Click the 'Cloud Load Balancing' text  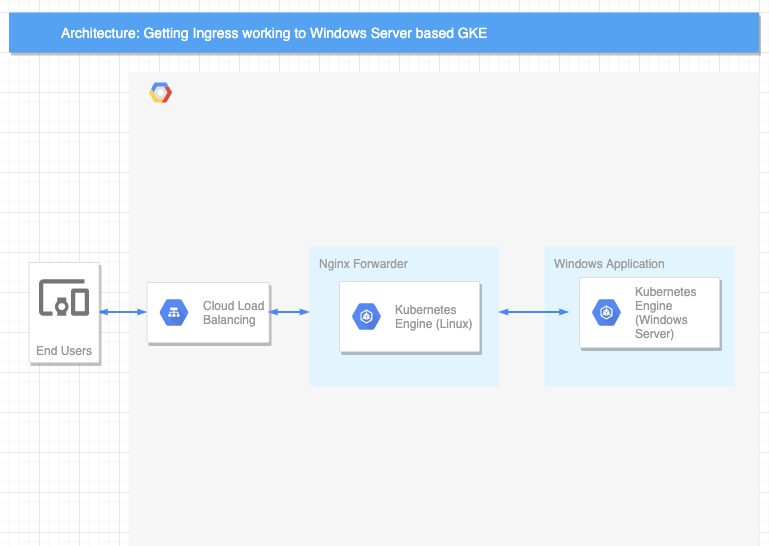[x=233, y=312]
